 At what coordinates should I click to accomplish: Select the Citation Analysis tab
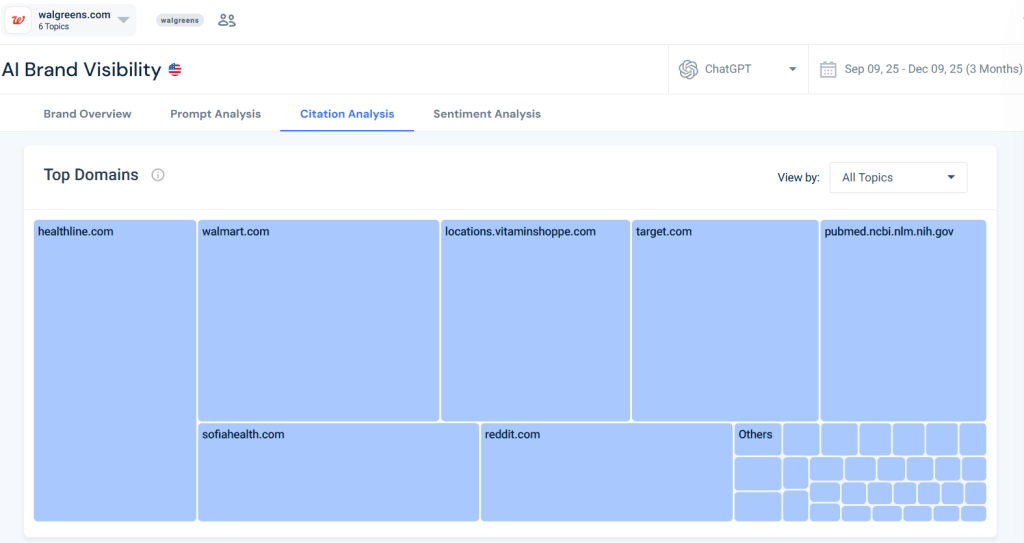coord(347,114)
